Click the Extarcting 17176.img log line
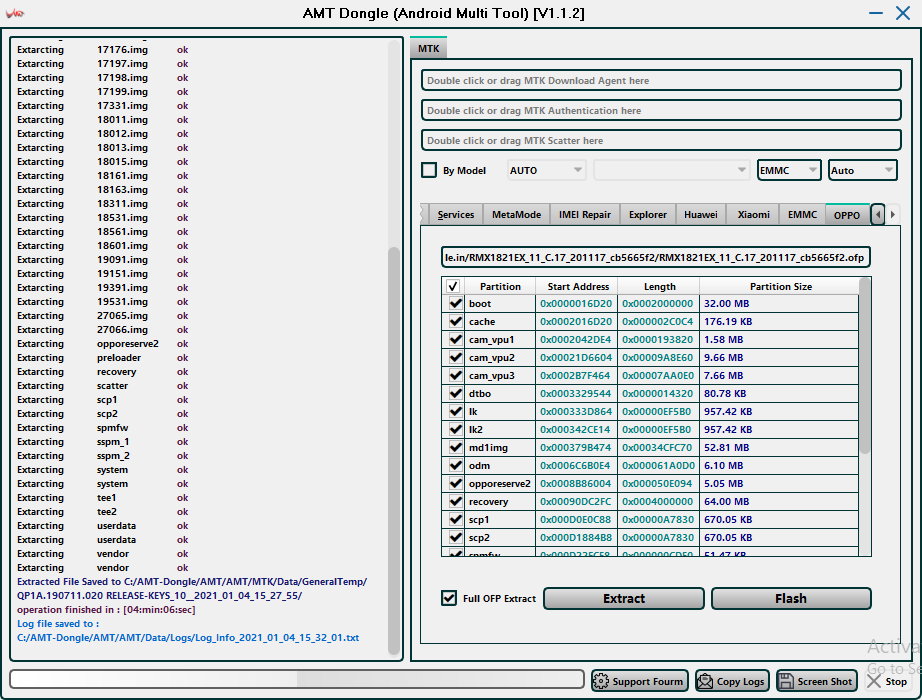This screenshot has height=700, width=922. click(x=102, y=50)
